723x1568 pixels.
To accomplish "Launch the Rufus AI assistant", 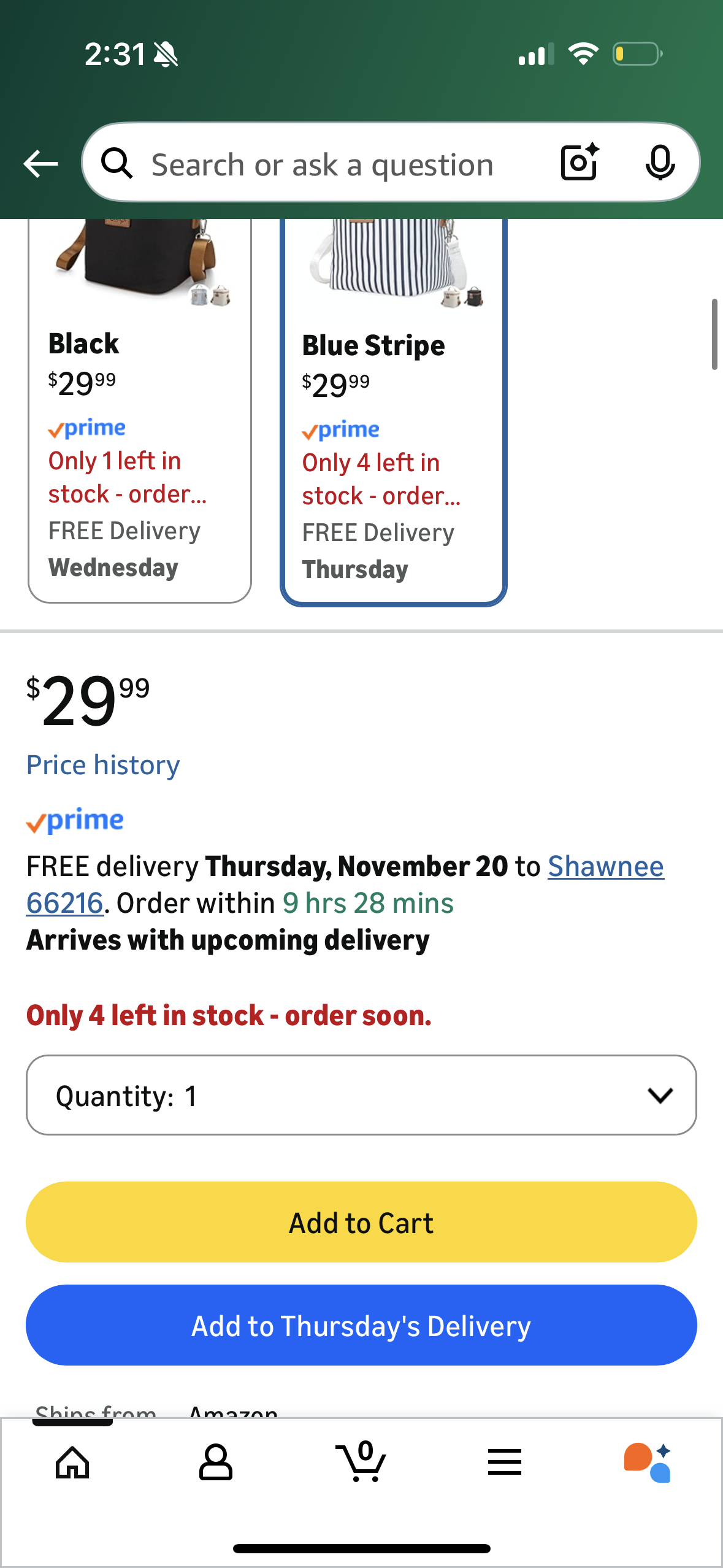I will coord(648,1462).
